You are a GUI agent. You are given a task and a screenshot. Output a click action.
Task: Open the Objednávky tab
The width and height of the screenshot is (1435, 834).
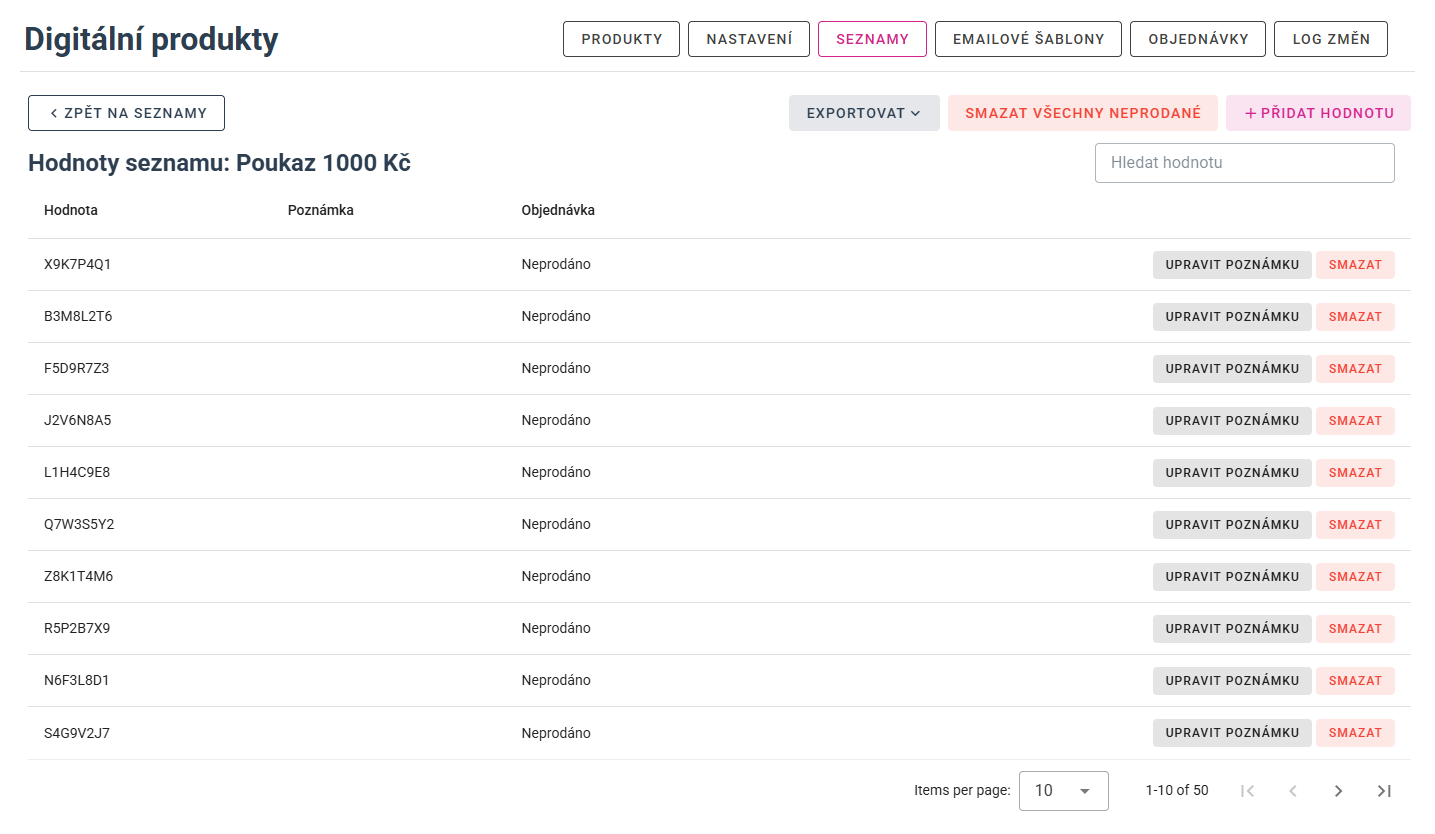coord(1197,39)
